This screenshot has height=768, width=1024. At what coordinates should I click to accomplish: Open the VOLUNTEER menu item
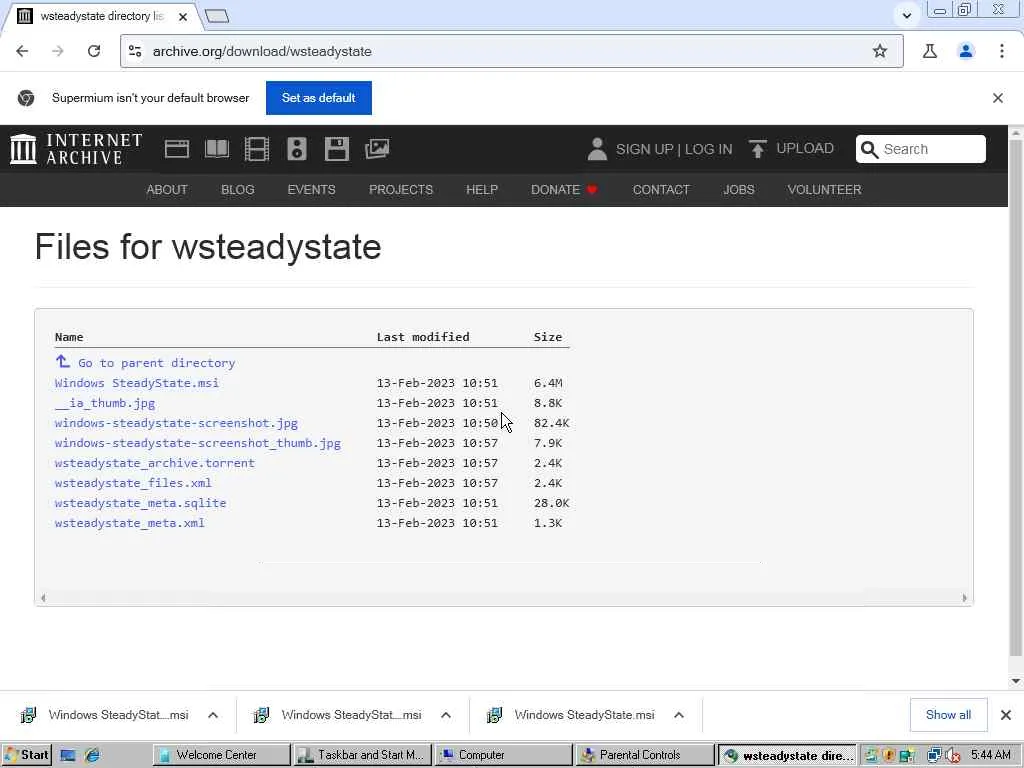tap(824, 189)
